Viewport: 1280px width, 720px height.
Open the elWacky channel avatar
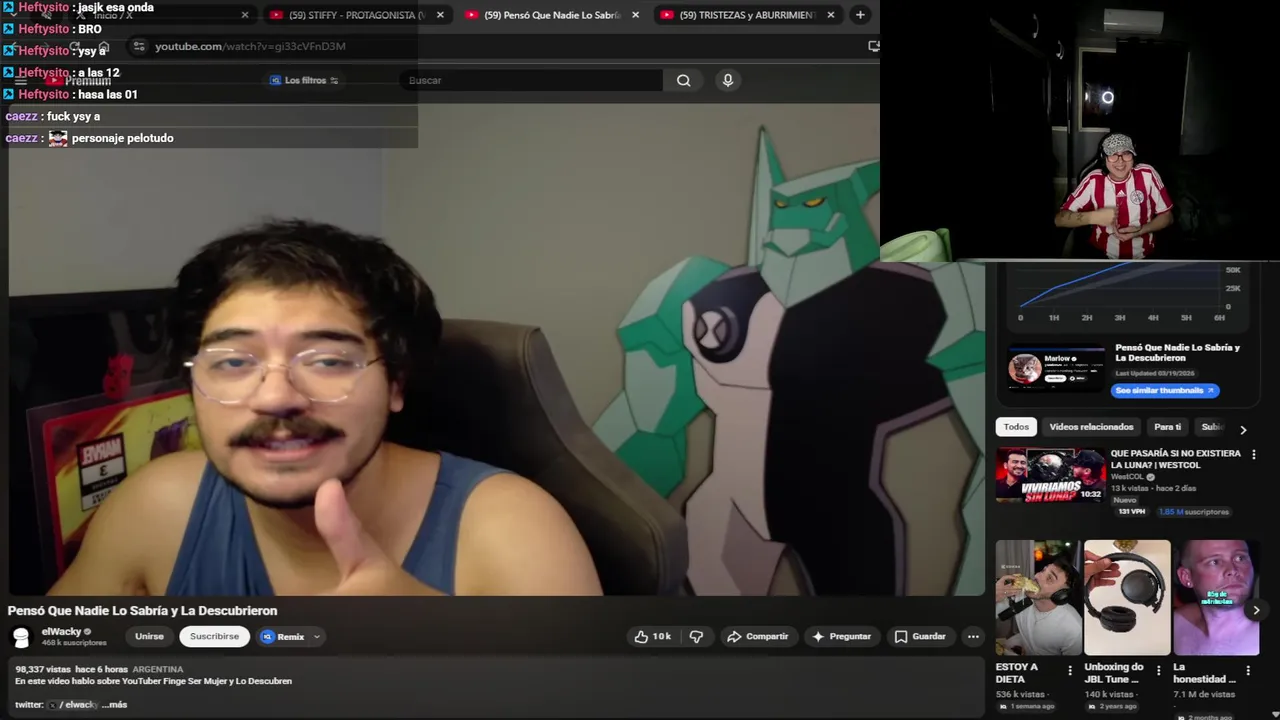point(21,636)
